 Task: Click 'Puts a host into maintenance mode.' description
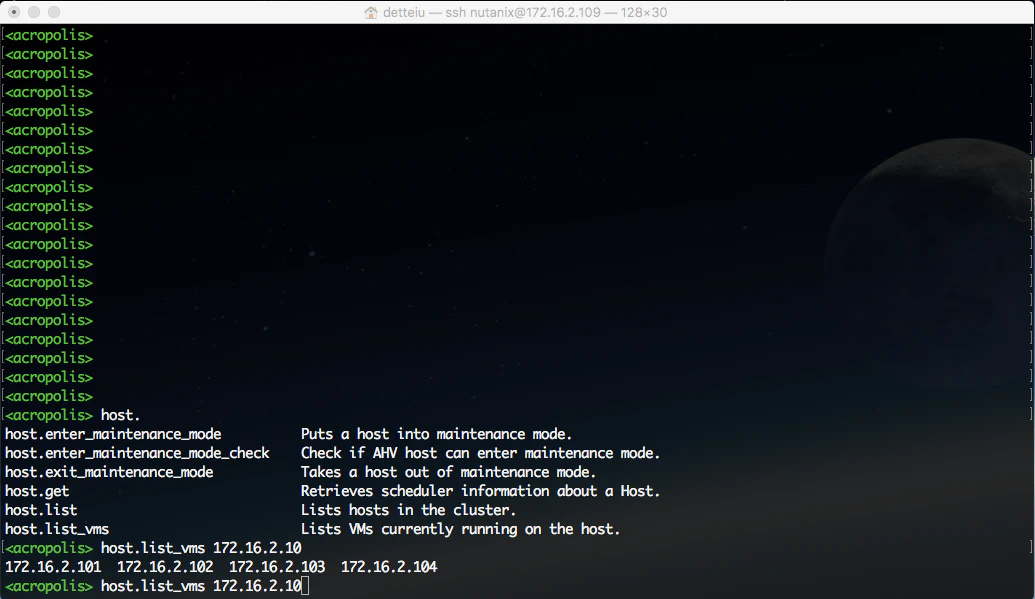coord(436,434)
